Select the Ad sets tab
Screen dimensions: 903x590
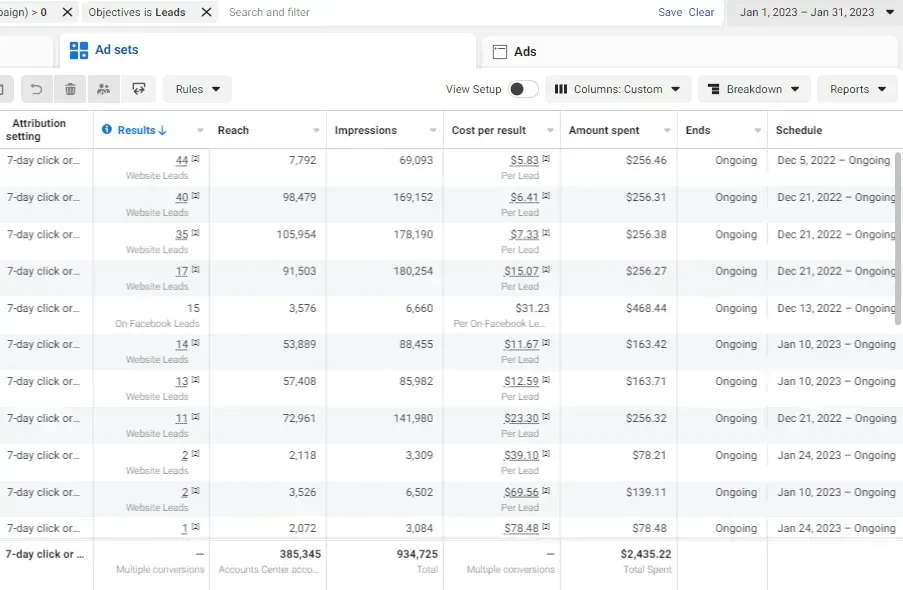click(x=268, y=50)
